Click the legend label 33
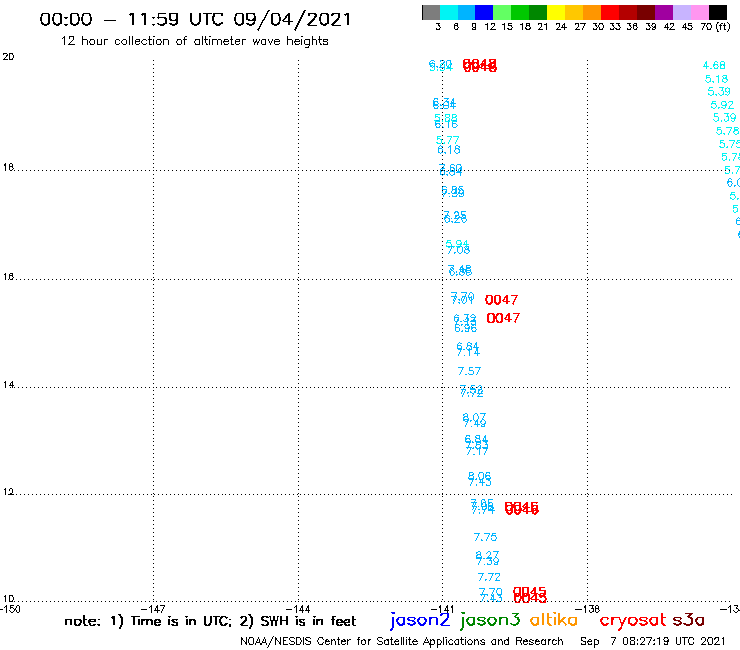This screenshot has height=650, width=740. coord(614,27)
